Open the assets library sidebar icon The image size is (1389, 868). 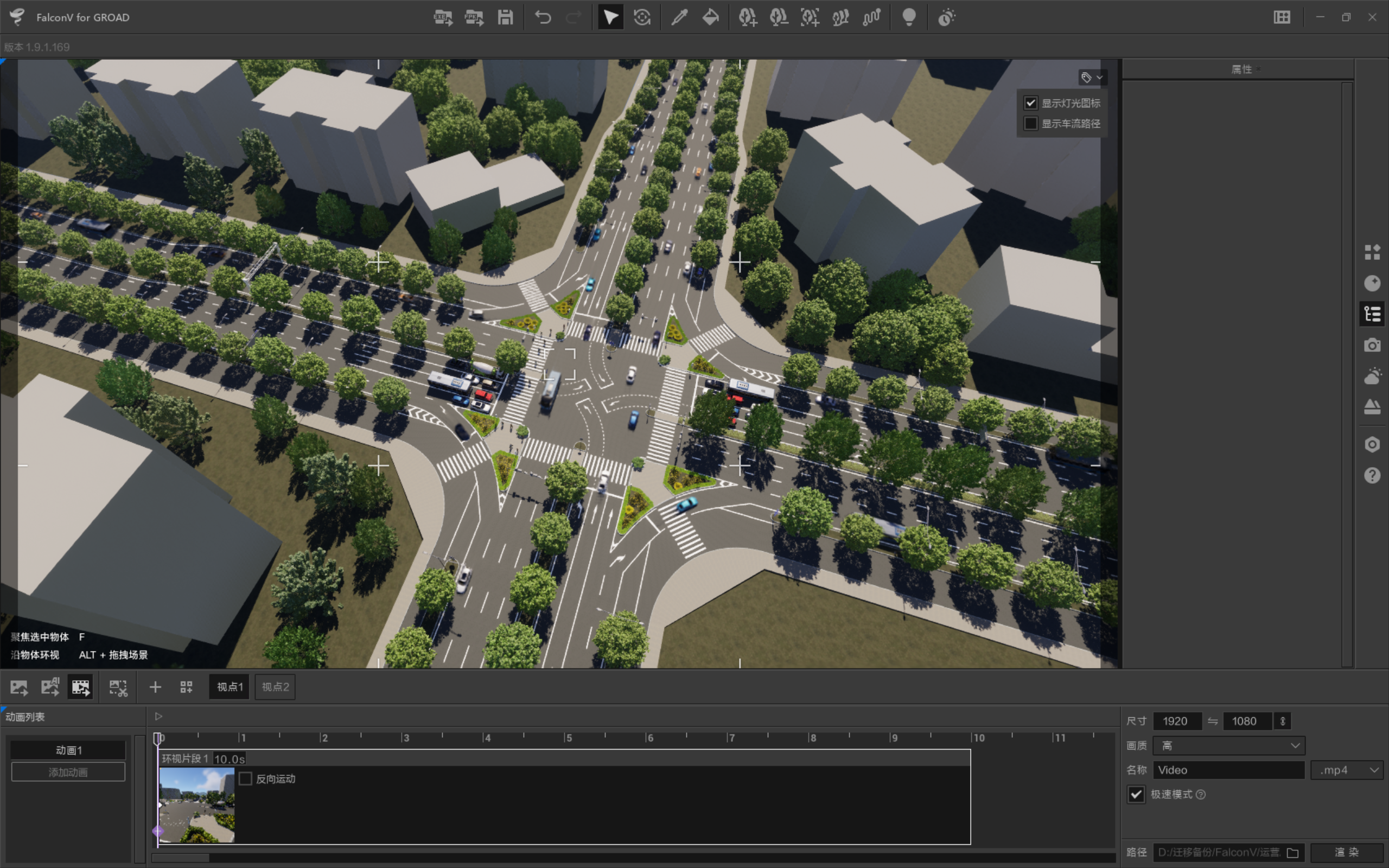(x=1372, y=252)
